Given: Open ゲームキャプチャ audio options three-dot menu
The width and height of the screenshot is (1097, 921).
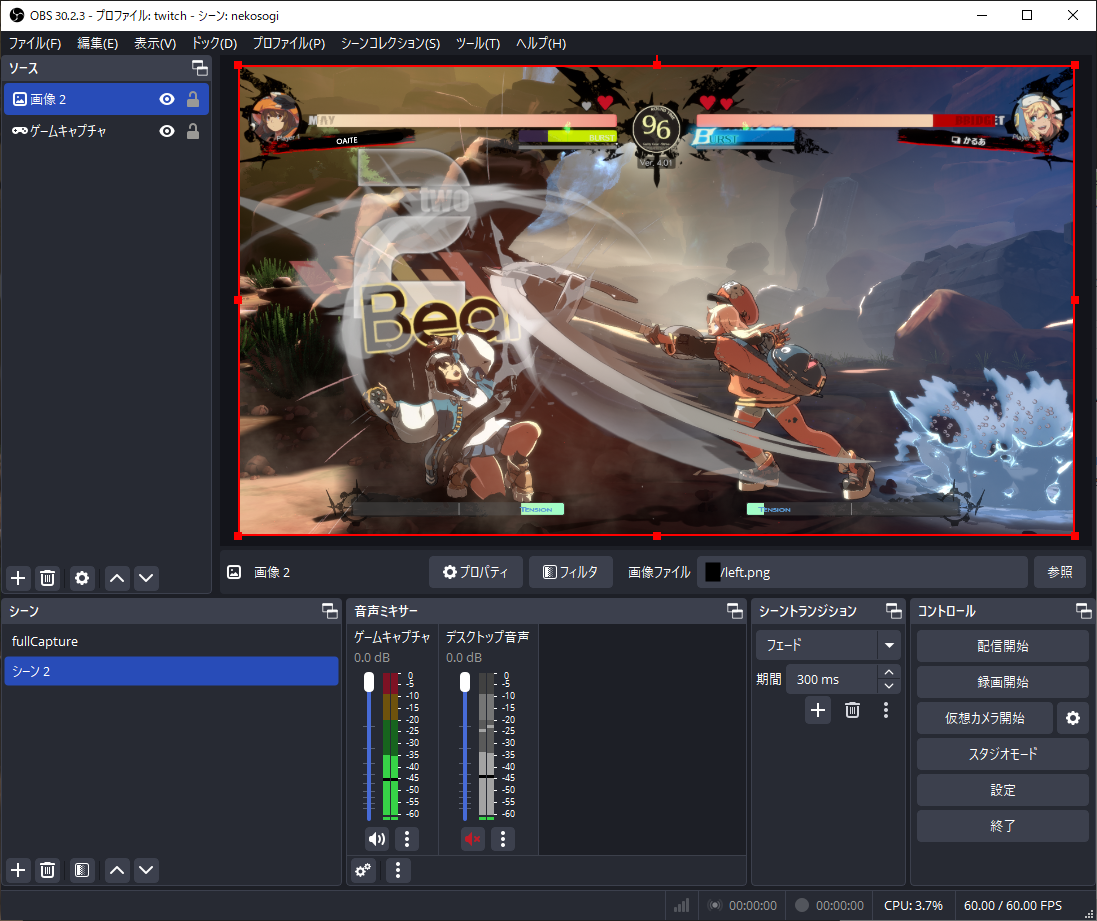Looking at the screenshot, I should click(x=407, y=839).
